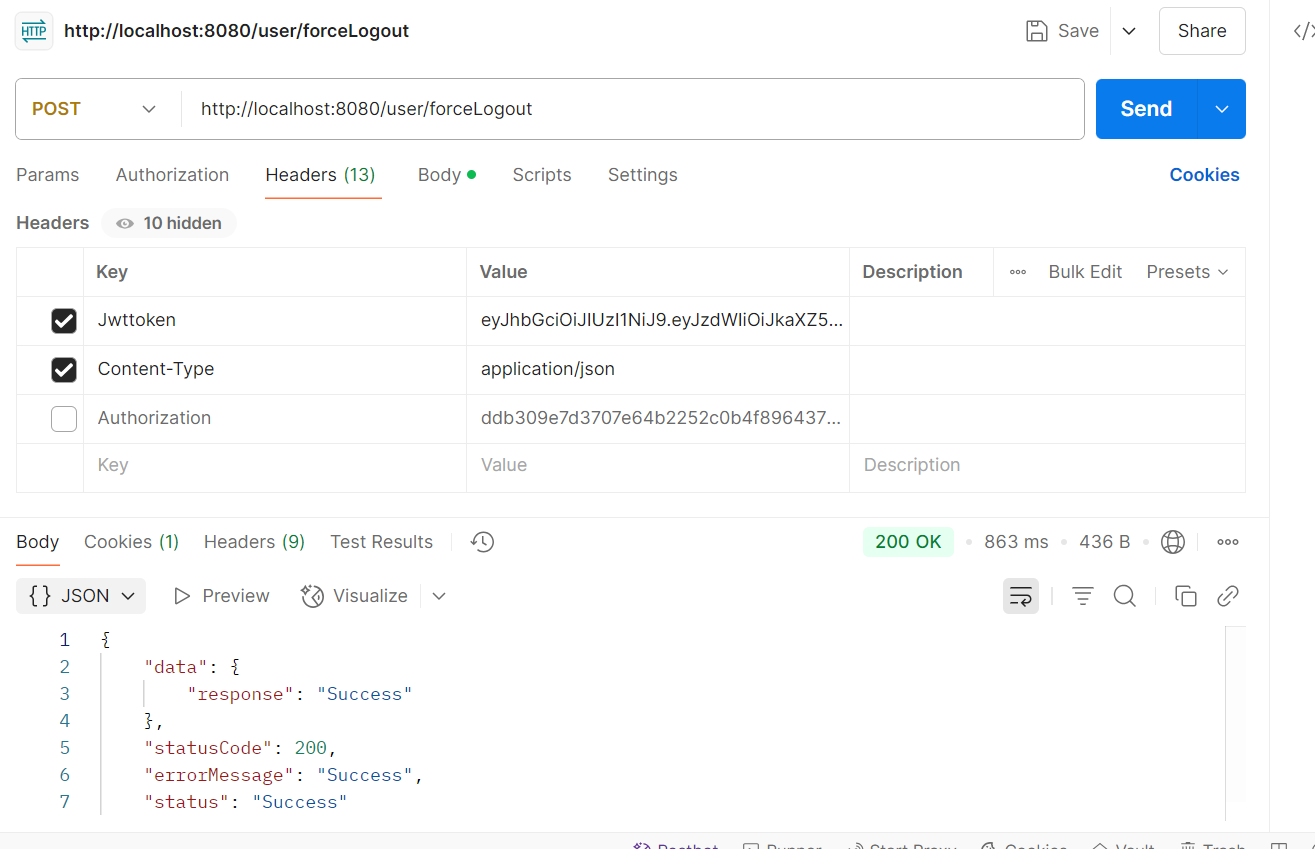The height and width of the screenshot is (849, 1315).
Task: Select the Headers (13) request tab
Action: 320,175
